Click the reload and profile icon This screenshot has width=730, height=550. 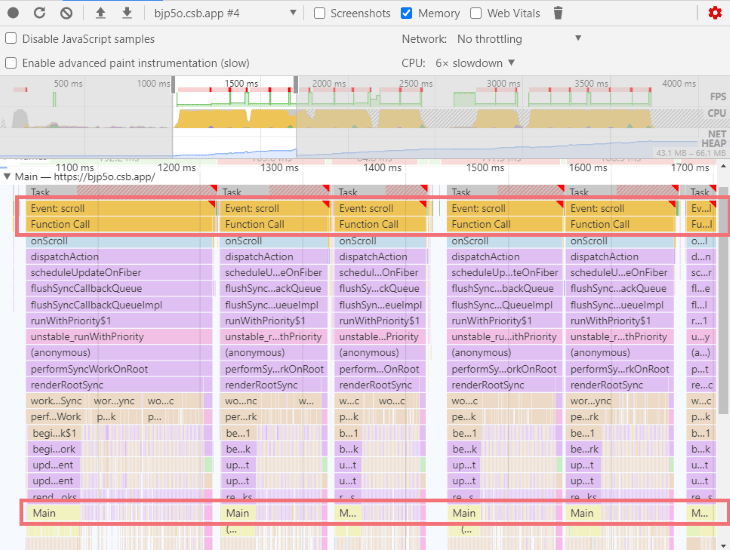coord(40,13)
